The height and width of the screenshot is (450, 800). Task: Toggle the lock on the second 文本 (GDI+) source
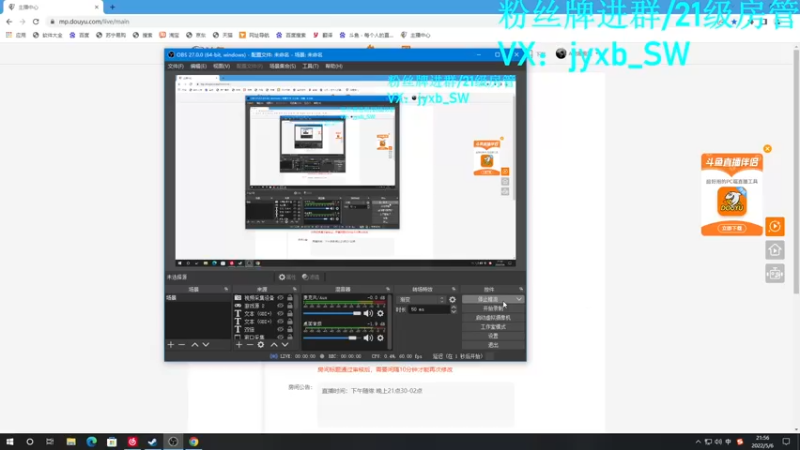click(x=290, y=322)
